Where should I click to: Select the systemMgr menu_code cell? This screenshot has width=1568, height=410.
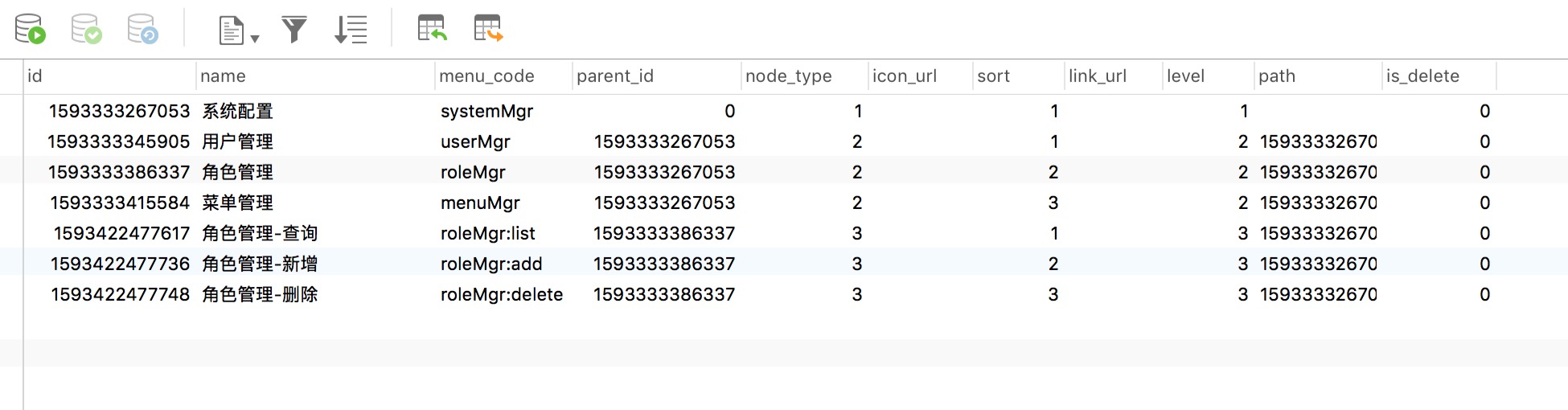(486, 111)
